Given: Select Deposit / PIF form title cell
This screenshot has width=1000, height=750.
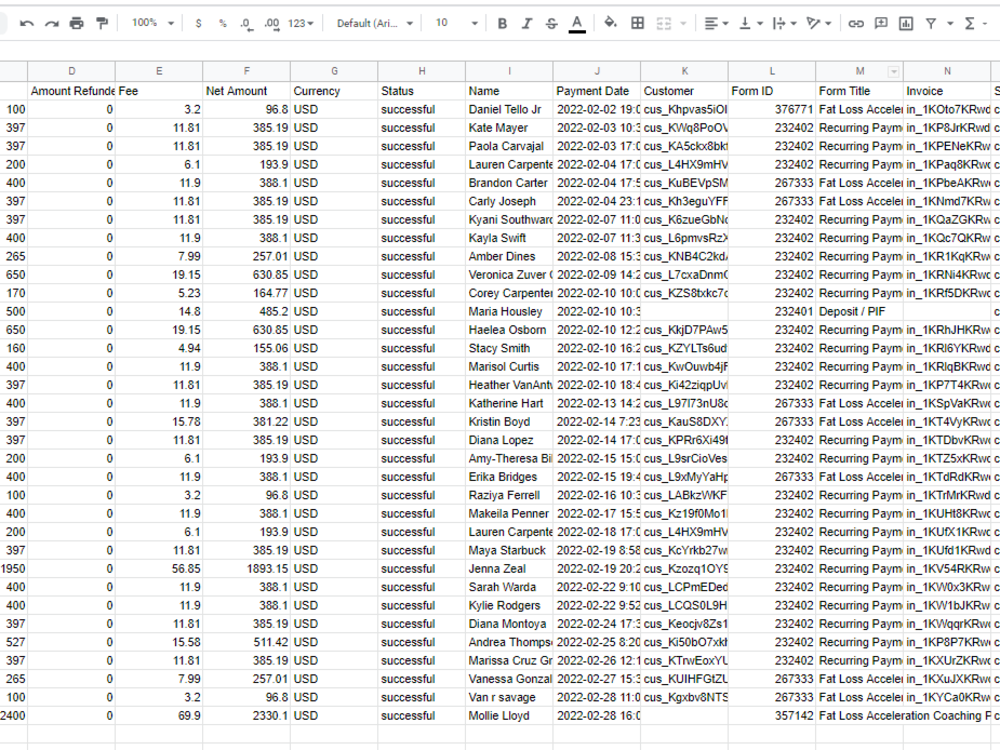Looking at the screenshot, I should point(859,312).
